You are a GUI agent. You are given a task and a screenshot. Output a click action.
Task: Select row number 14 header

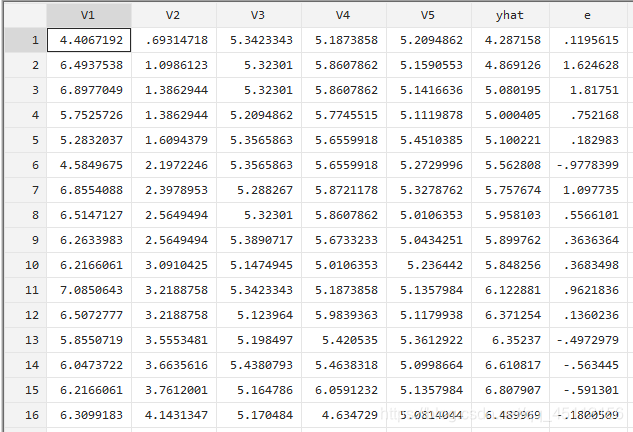[x=26, y=365]
